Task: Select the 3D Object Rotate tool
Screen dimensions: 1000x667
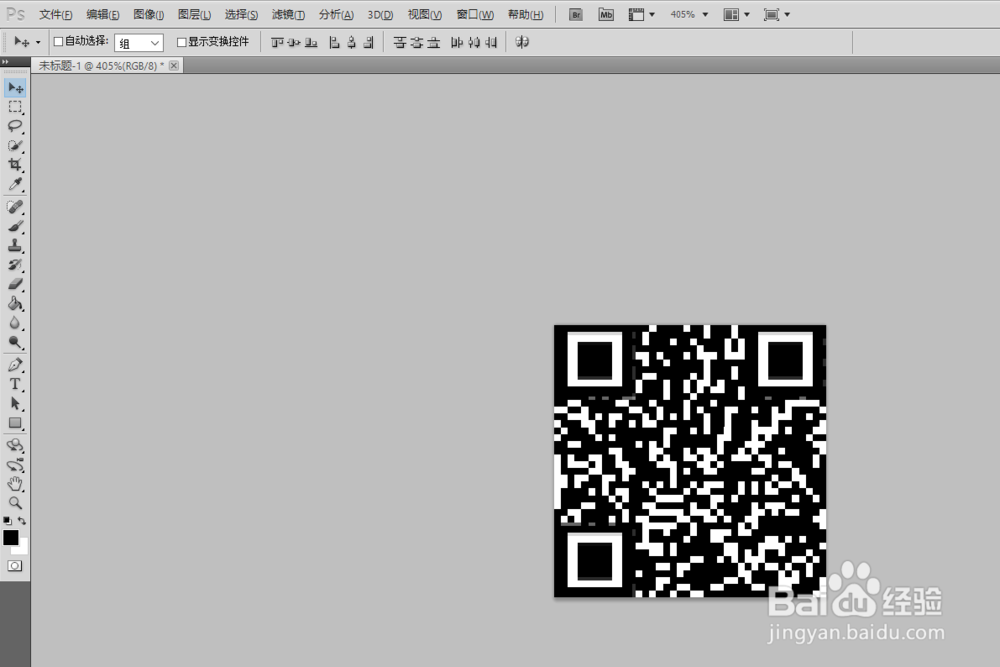Action: (x=15, y=445)
